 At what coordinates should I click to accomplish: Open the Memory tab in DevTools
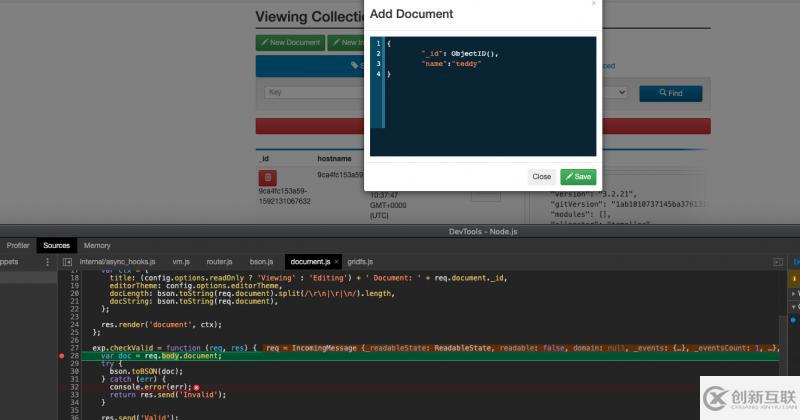pos(97,245)
